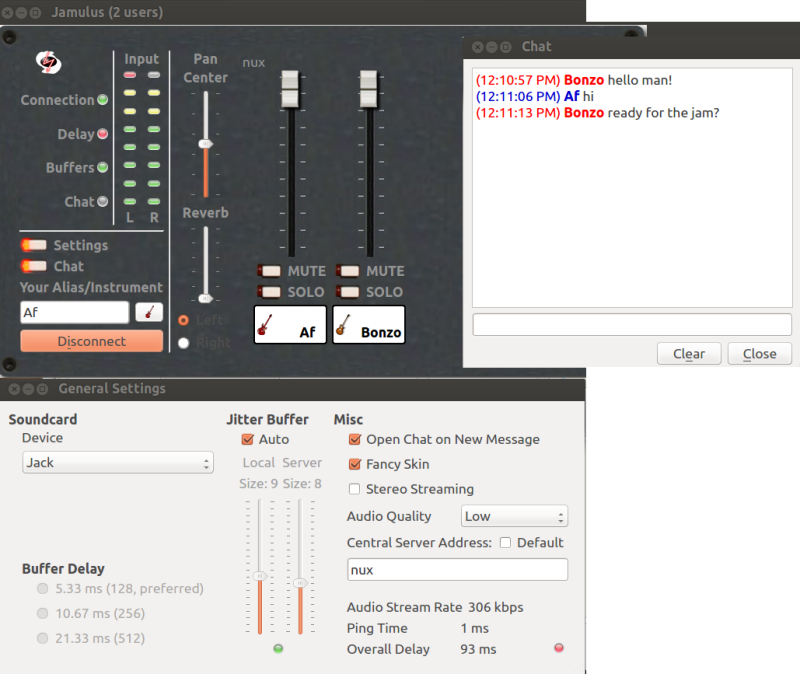Viewport: 800px width, 674px height.
Task: Solo the Af channel
Action: (269, 292)
